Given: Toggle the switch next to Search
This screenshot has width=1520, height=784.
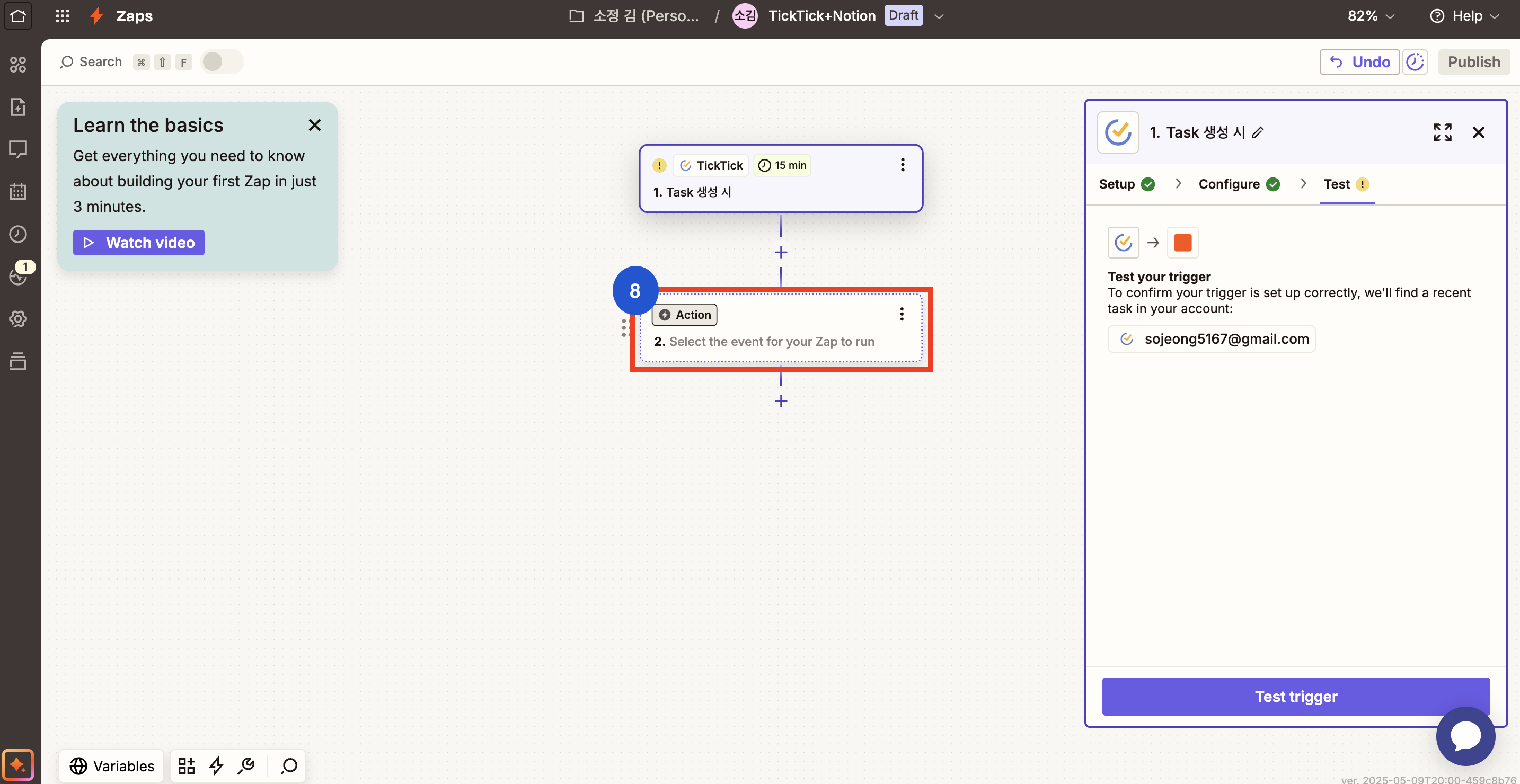Looking at the screenshot, I should [222, 61].
